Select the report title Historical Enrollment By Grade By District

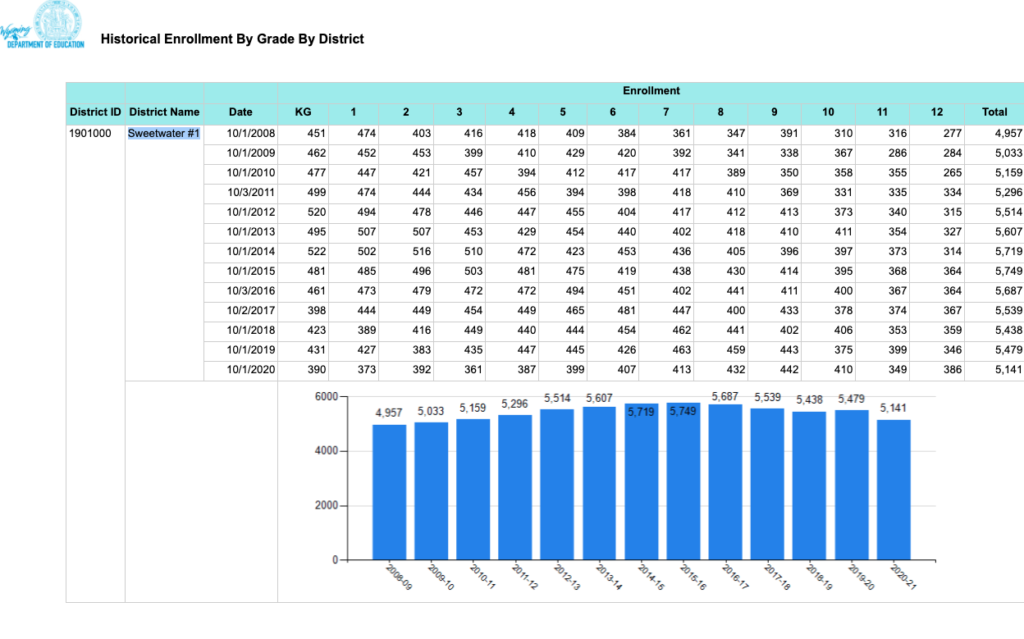pos(232,39)
